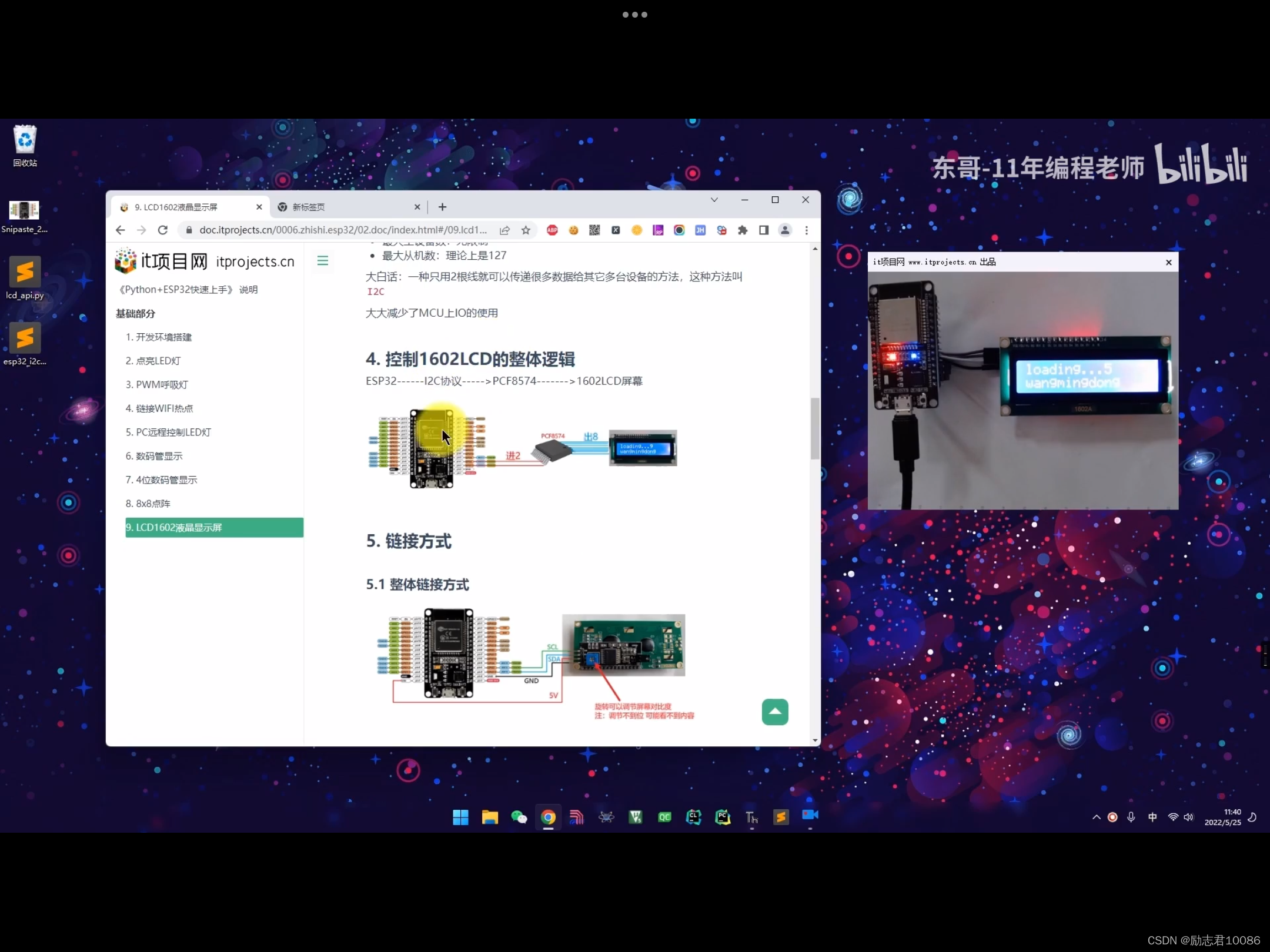Open chapter 1. 开发环境搭建
Viewport: 1270px width, 952px height.
tap(159, 337)
